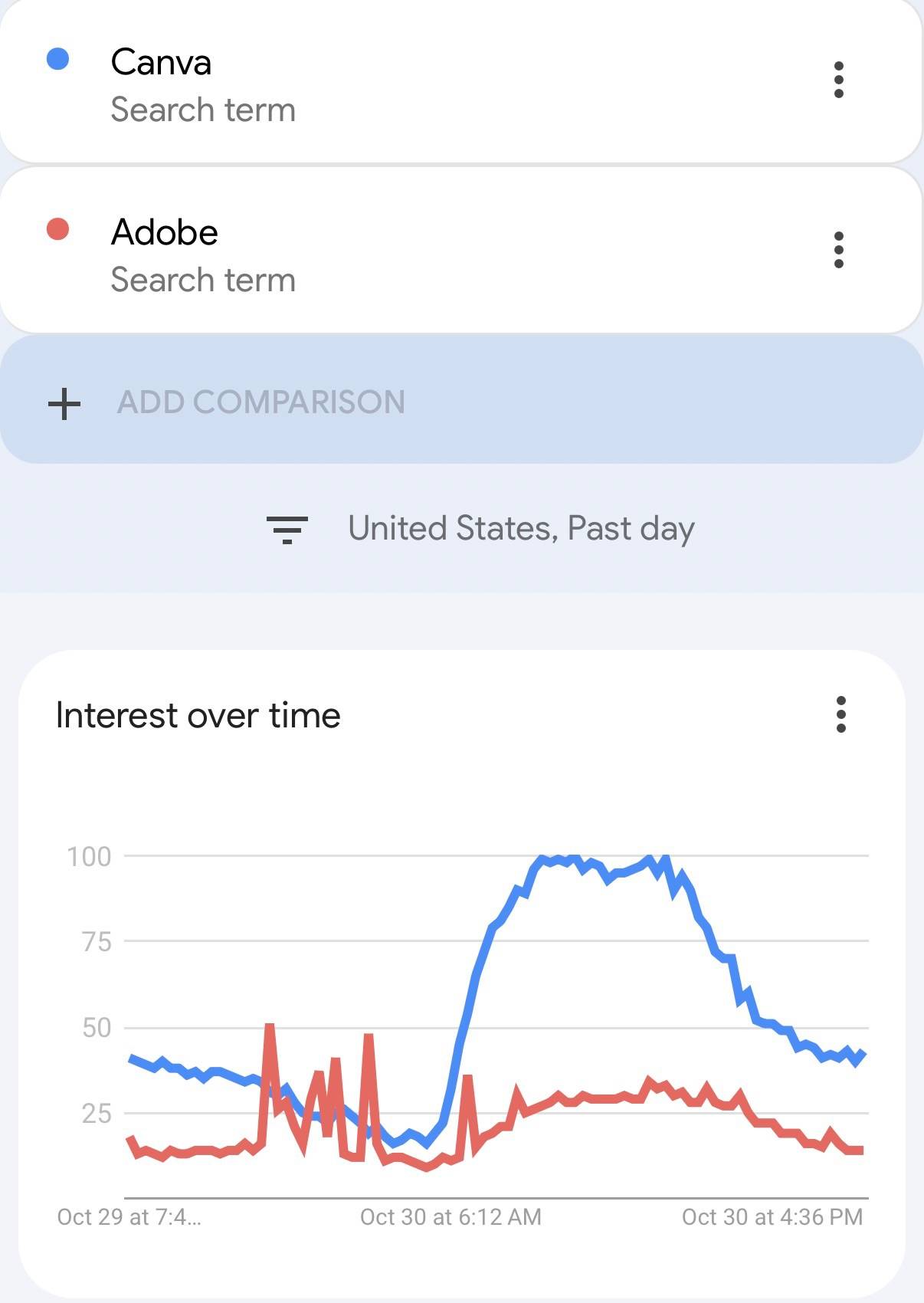924x1303 pixels.
Task: Select the Oct 29 timeline label
Action: [x=129, y=1217]
